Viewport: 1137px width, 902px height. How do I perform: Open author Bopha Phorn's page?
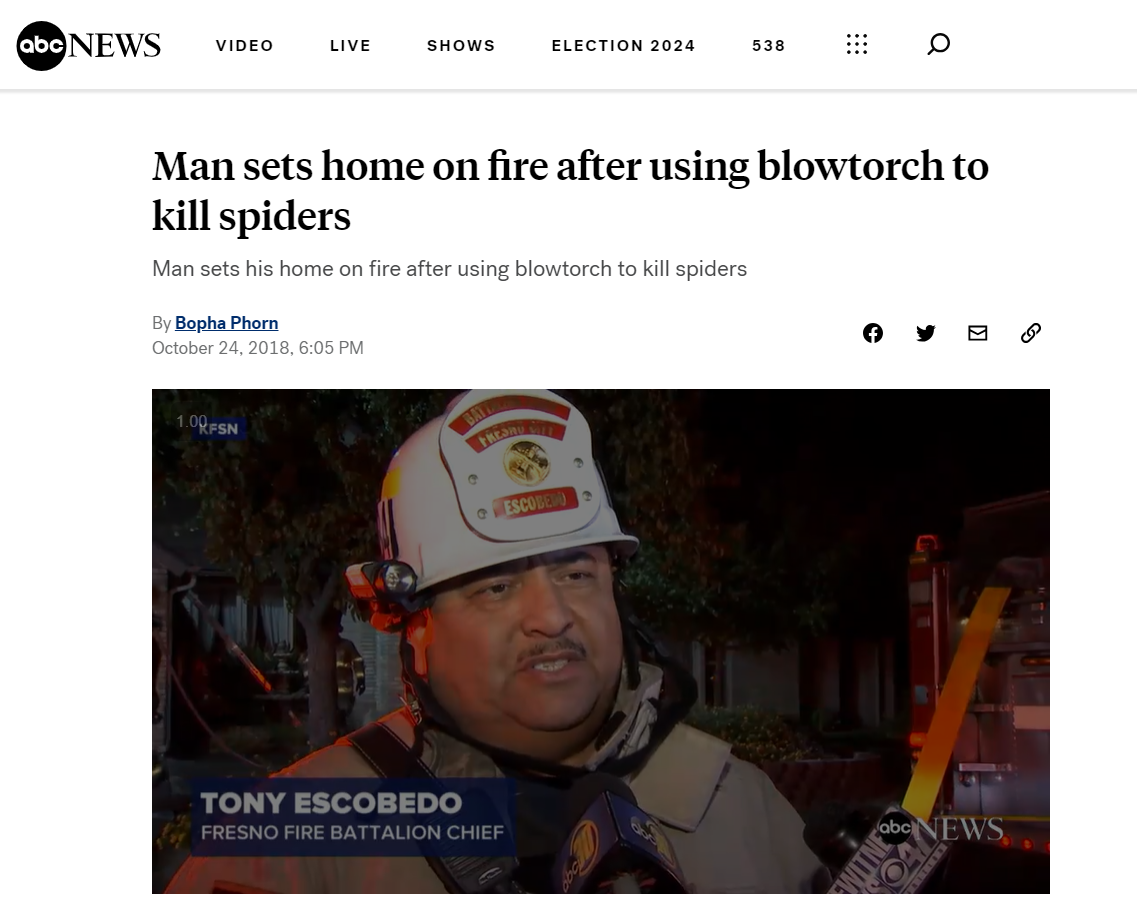click(x=226, y=323)
